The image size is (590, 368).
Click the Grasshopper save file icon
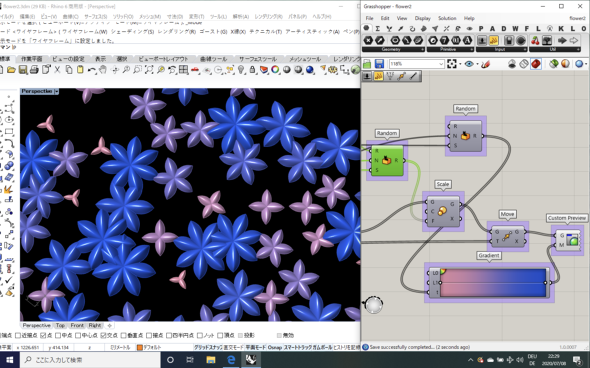(x=379, y=64)
